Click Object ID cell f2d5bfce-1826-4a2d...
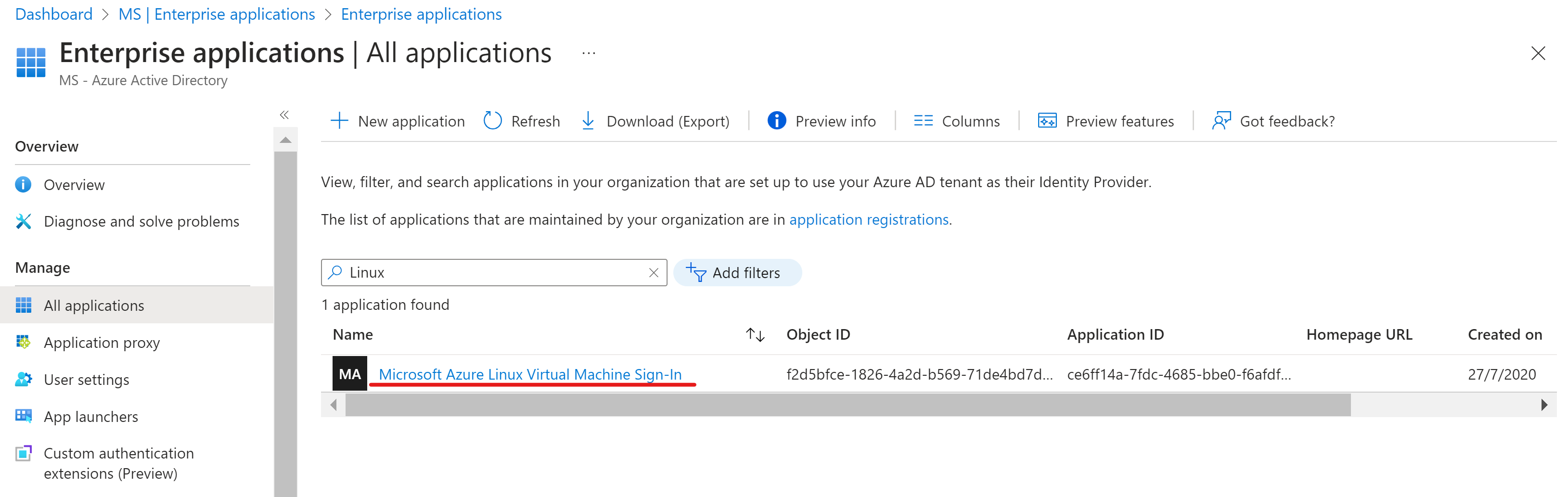Screen dimensions: 1568x497 pos(919,374)
